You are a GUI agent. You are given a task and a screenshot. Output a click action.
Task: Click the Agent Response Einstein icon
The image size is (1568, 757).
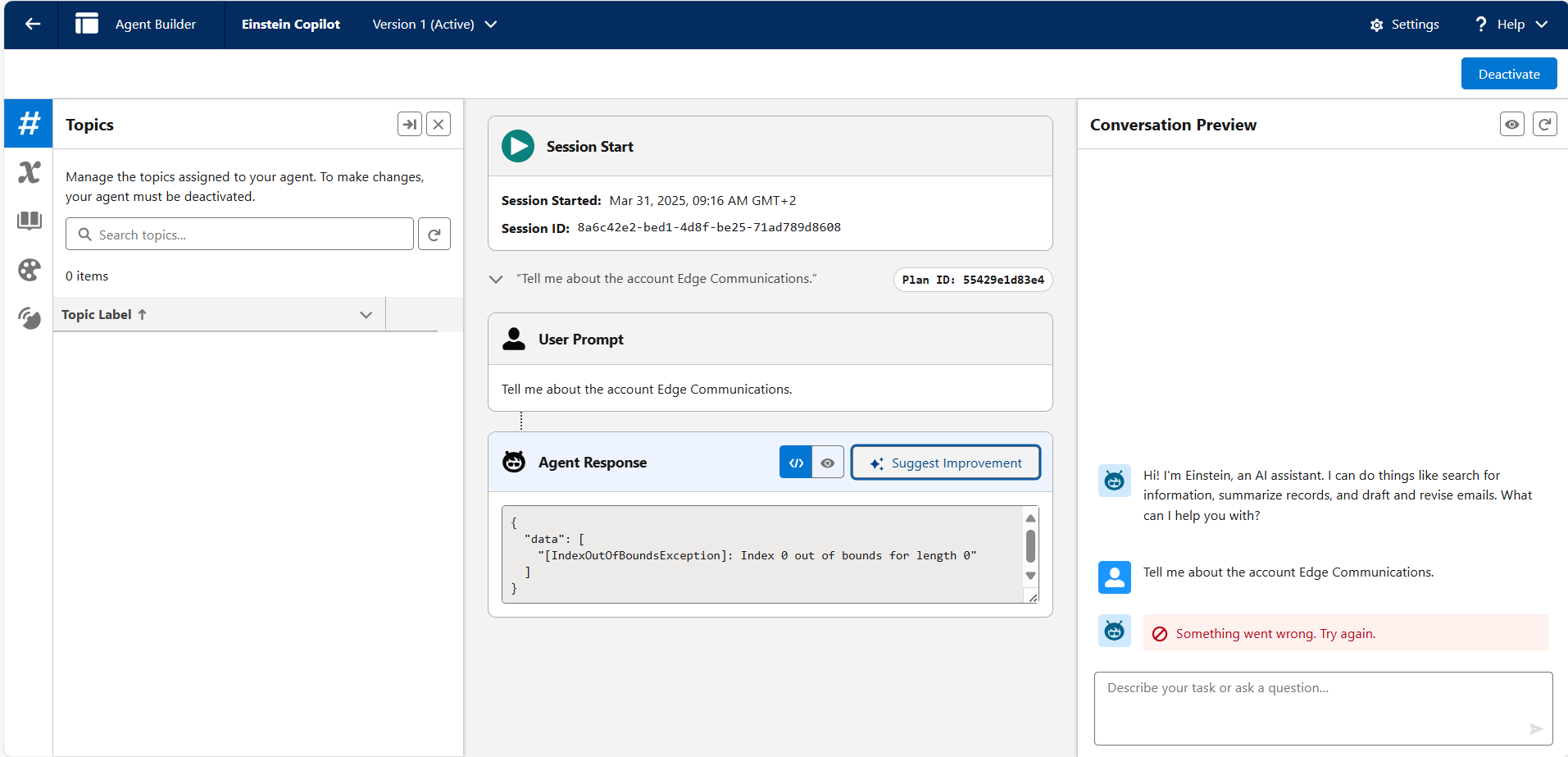coord(514,463)
